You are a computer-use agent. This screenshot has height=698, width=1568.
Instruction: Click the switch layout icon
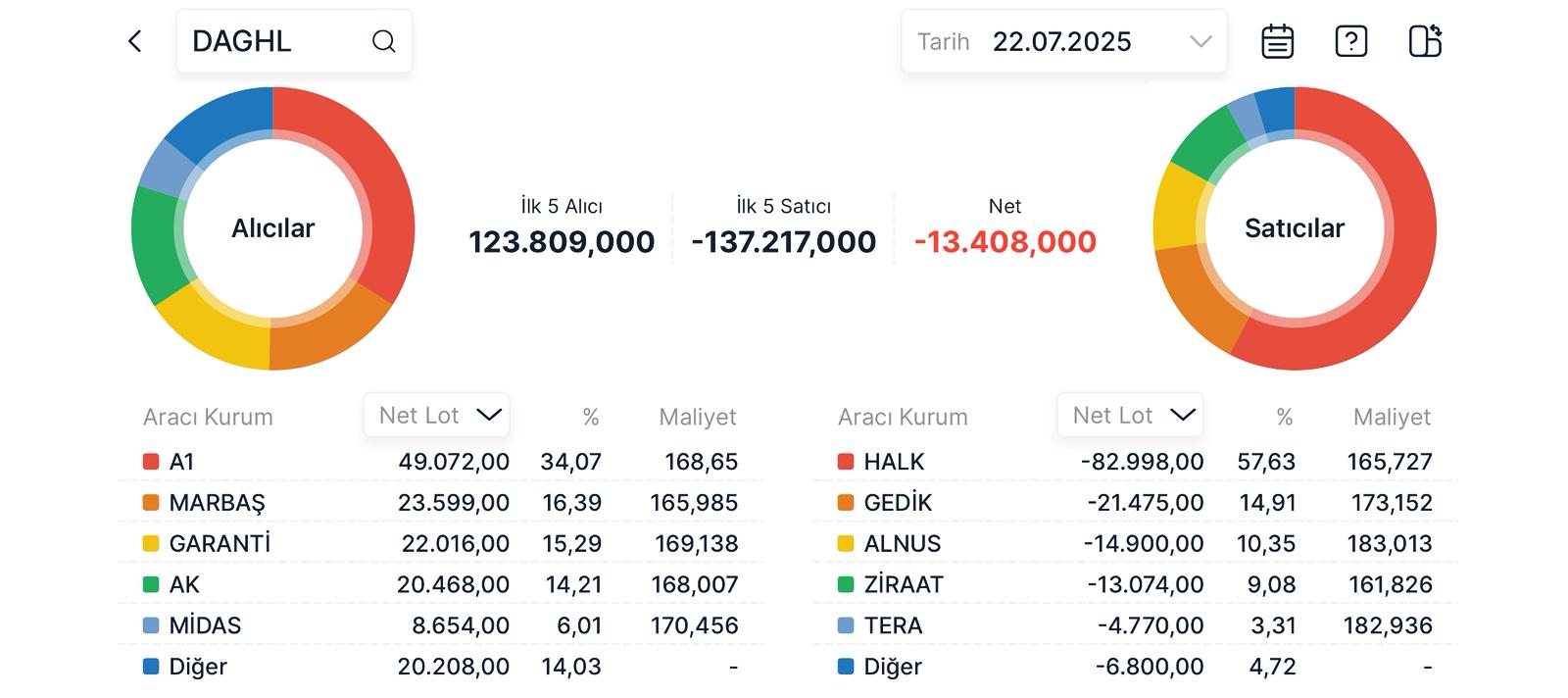1425,41
